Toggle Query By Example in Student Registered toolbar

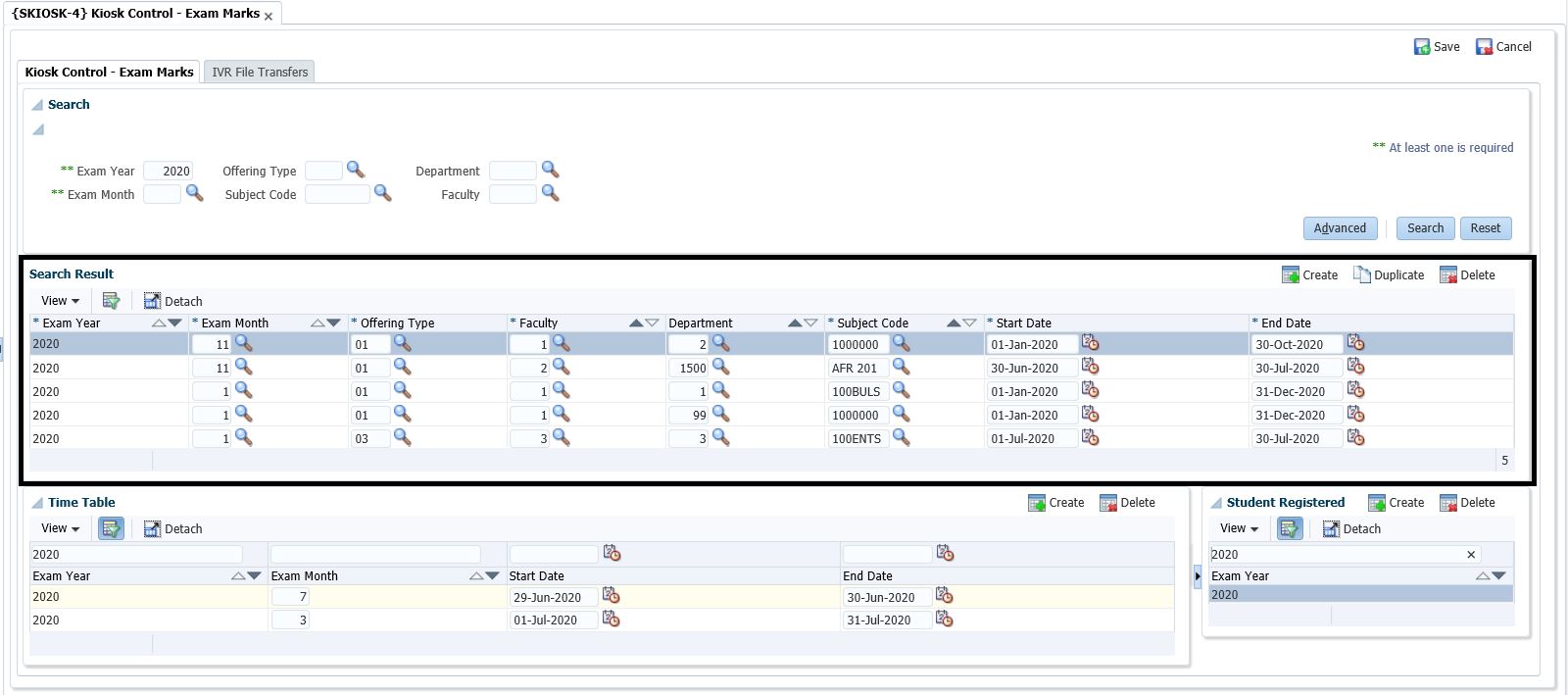point(1290,529)
